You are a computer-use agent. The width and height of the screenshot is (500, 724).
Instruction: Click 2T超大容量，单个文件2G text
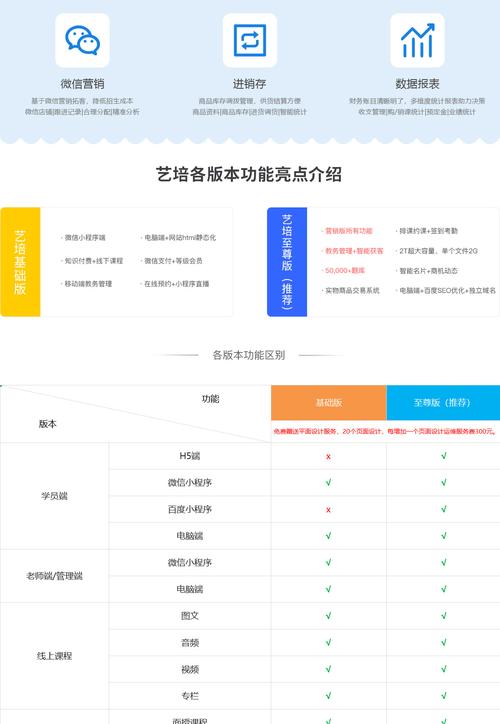[437, 251]
